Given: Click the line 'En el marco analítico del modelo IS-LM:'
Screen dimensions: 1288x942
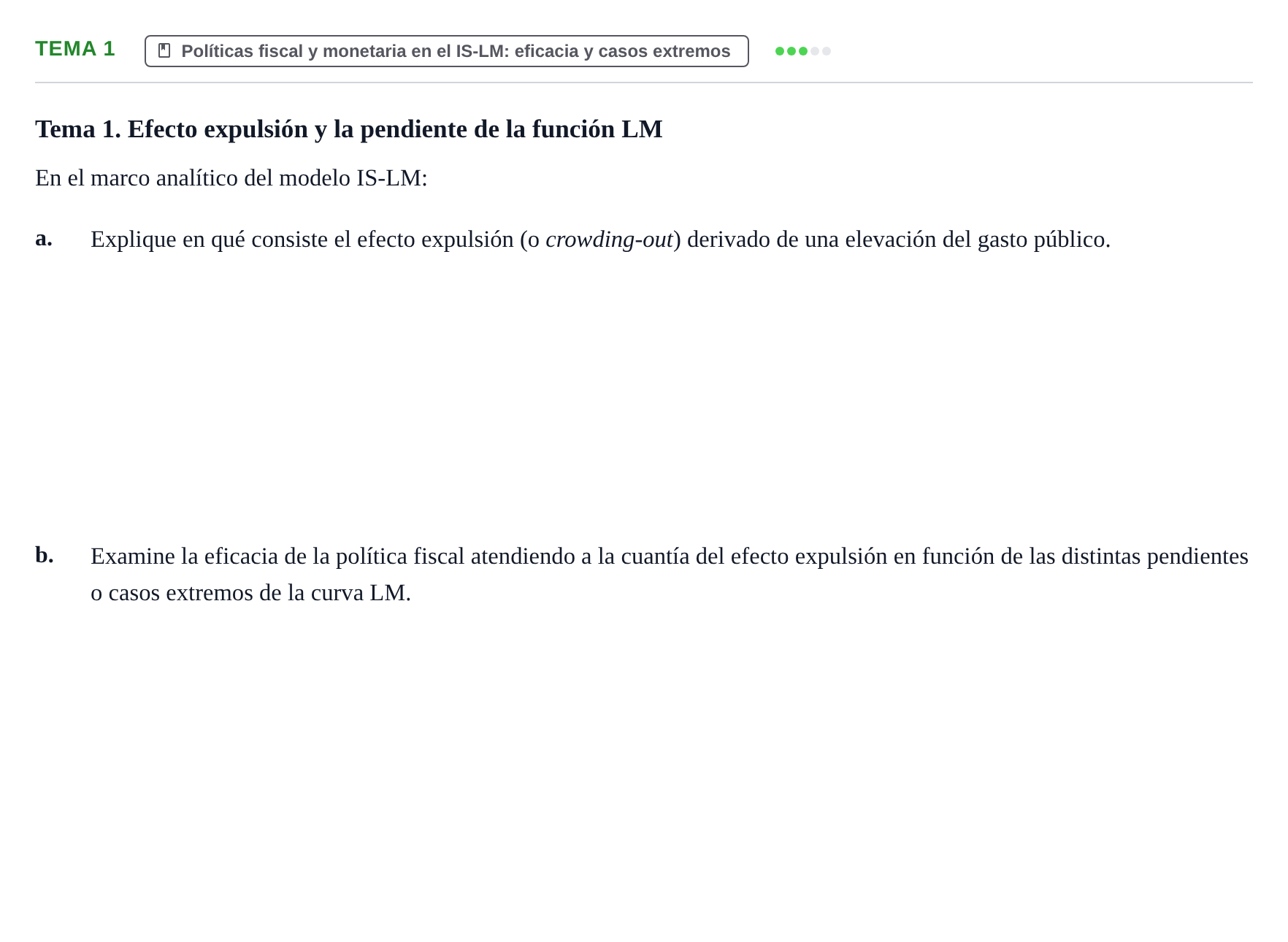Looking at the screenshot, I should [x=231, y=178].
